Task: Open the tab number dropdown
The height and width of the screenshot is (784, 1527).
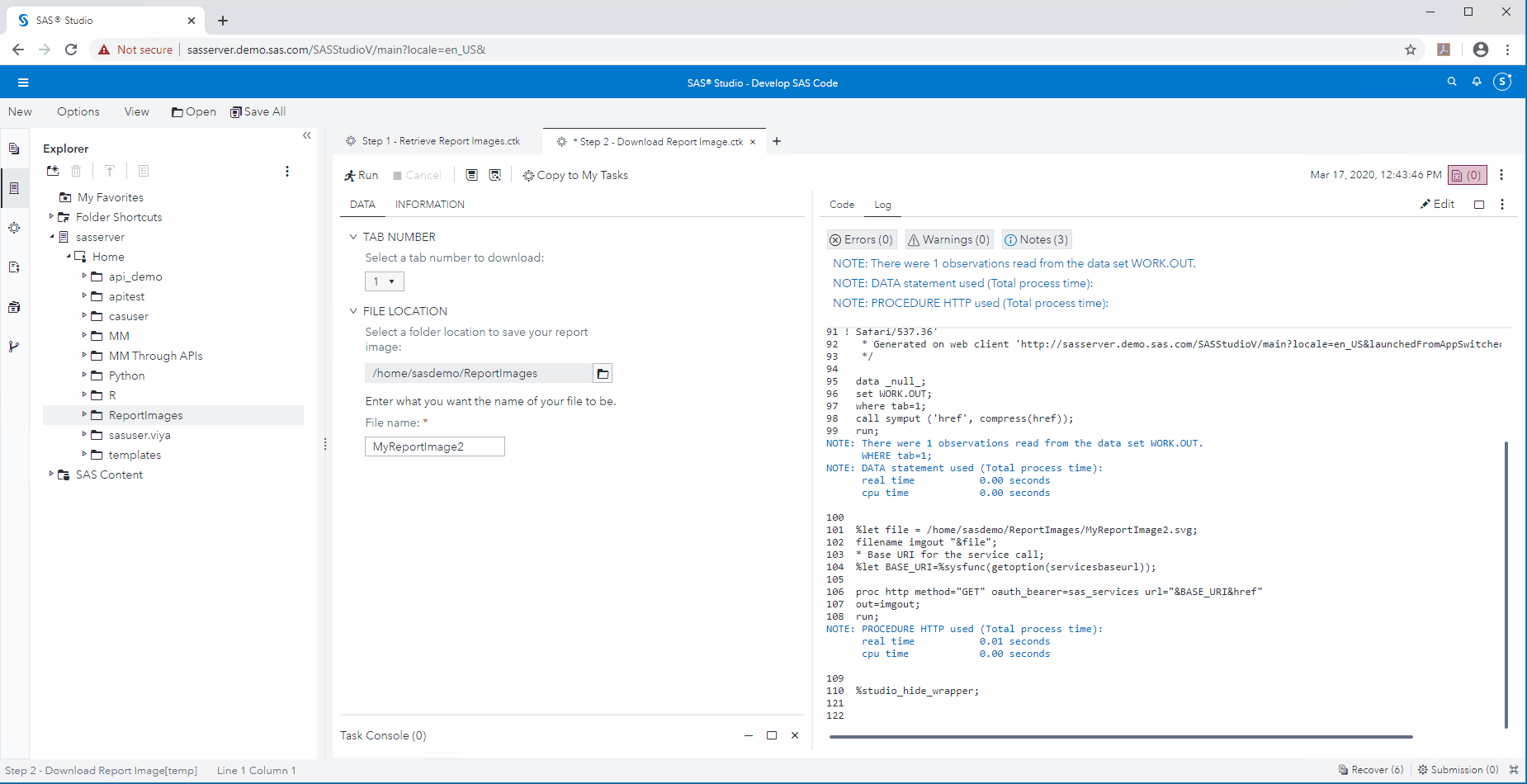Action: 384,281
